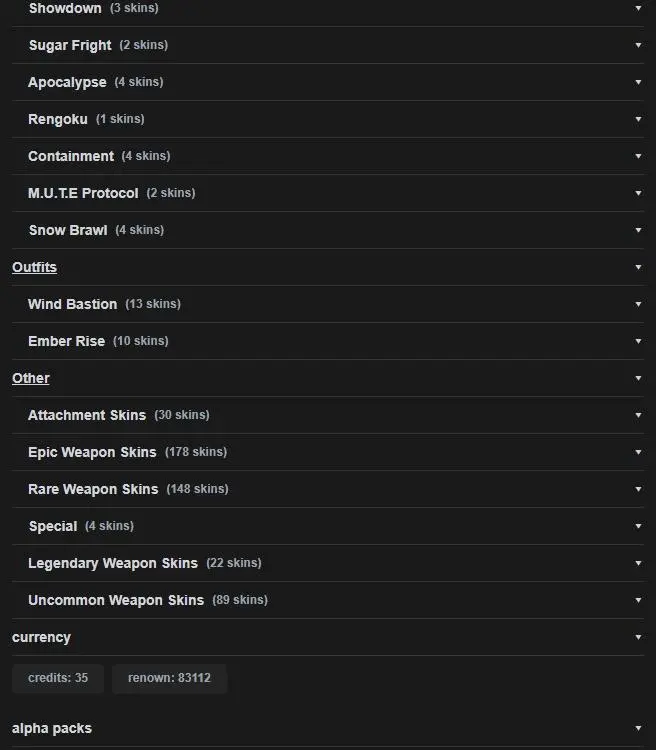Screen dimensions: 656x750
Task: Expand Sugar Fright skins list
Action: tap(328, 45)
